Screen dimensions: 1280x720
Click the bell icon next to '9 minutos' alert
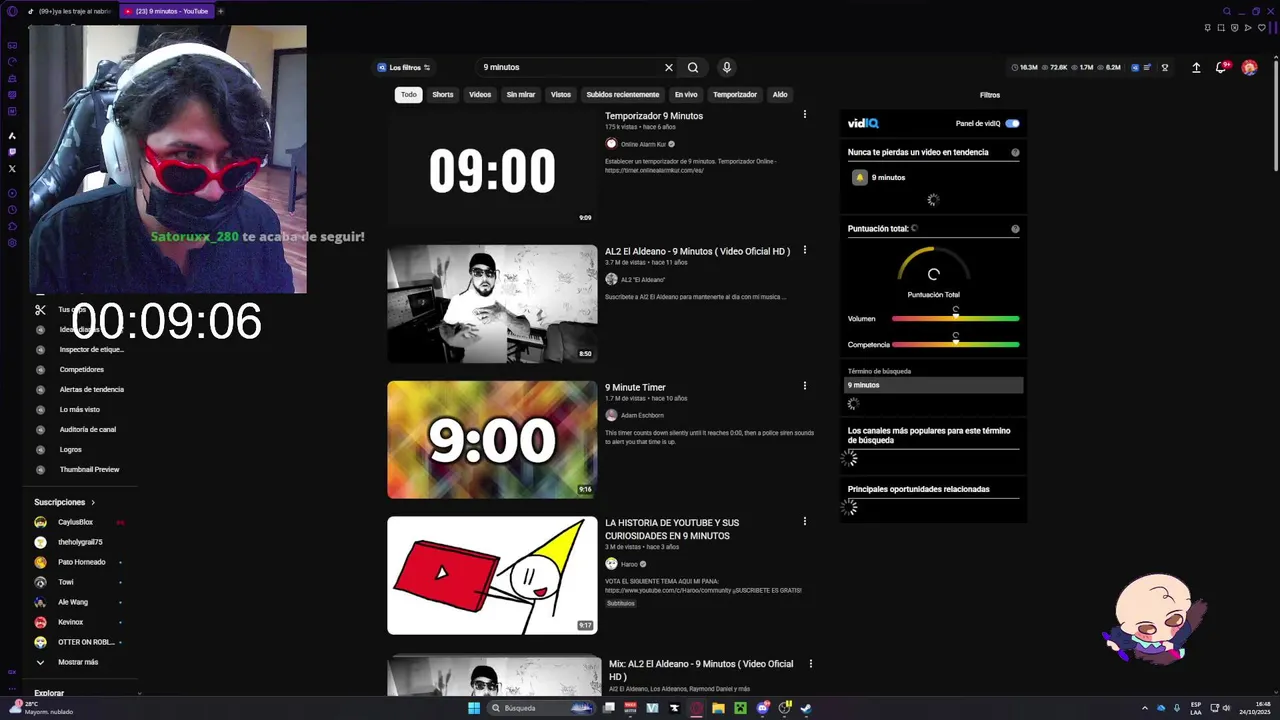click(859, 177)
